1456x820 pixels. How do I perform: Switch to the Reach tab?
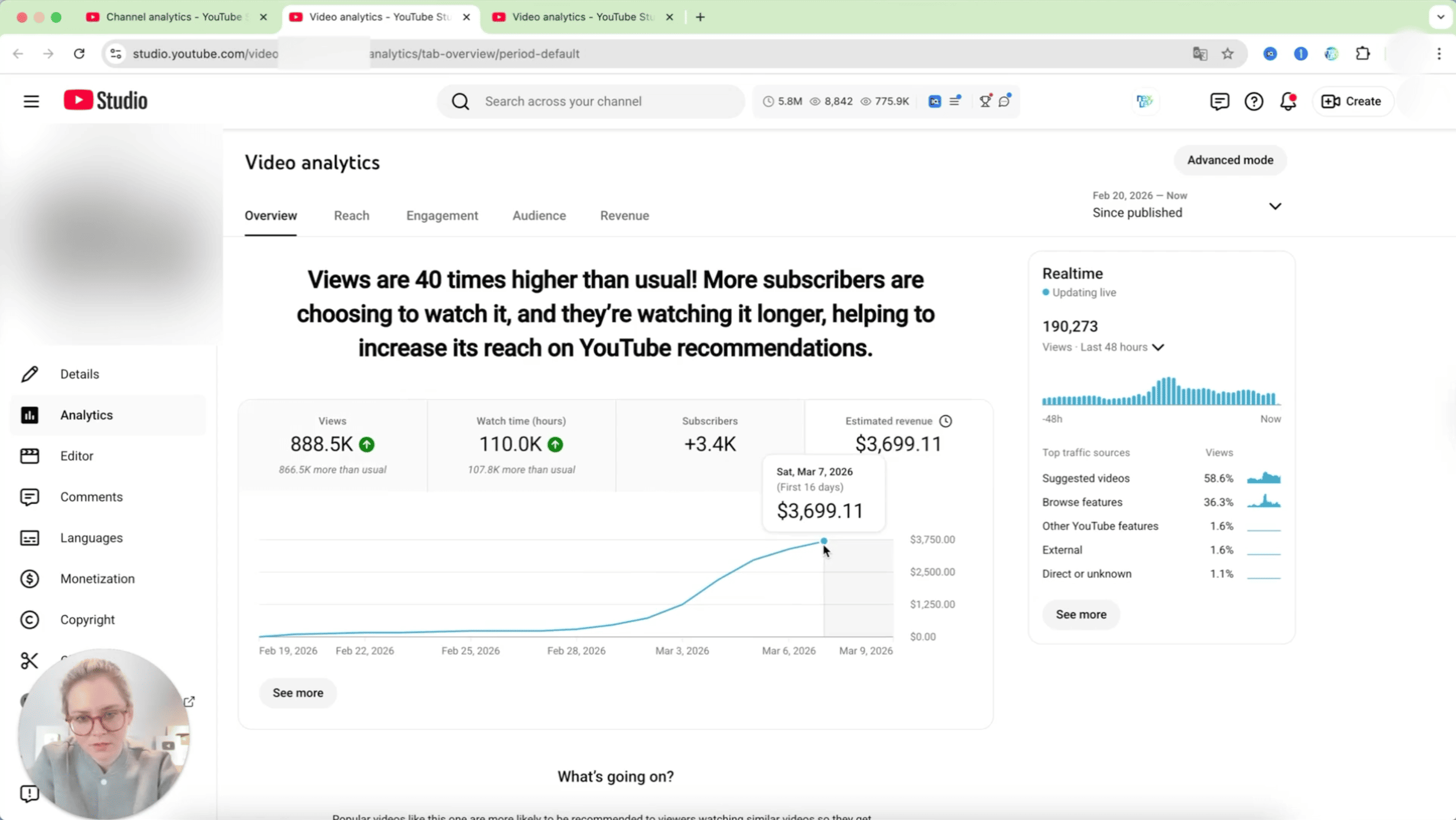coord(351,215)
